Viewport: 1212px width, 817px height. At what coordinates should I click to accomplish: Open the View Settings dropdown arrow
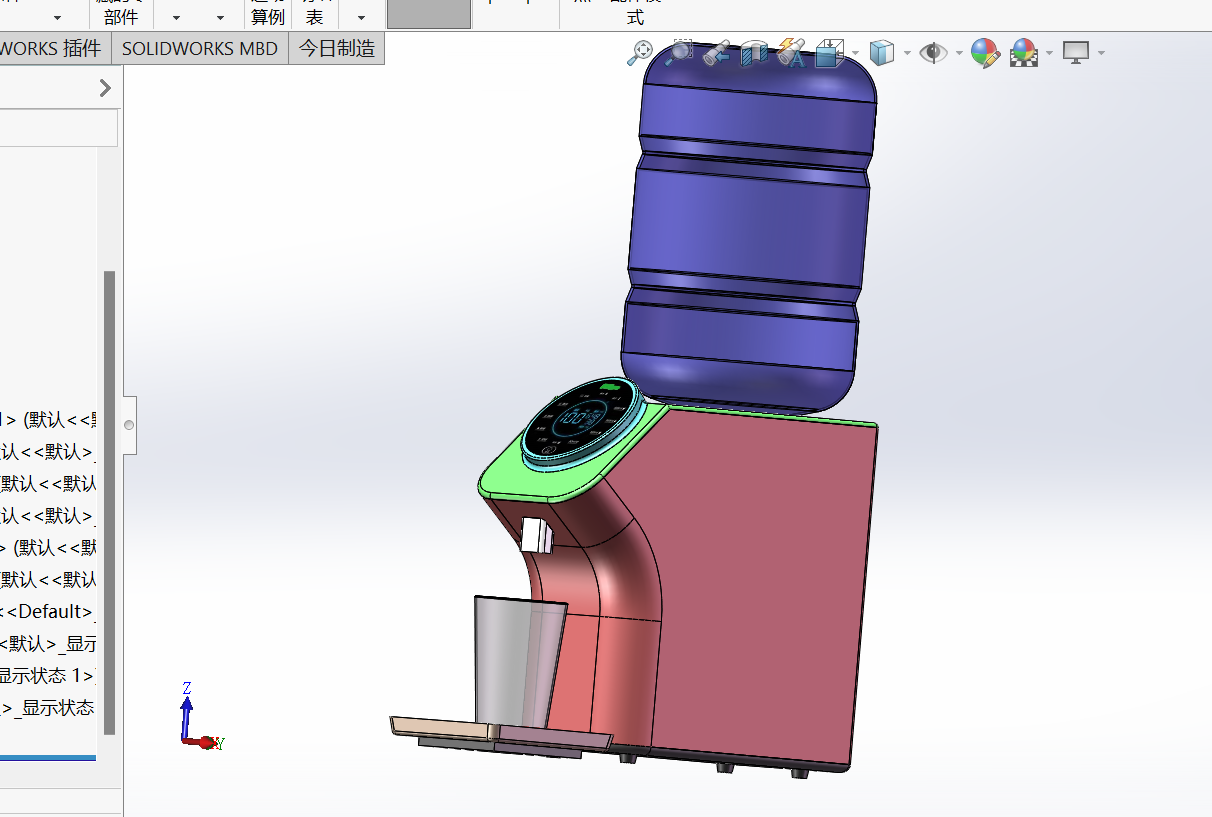point(1101,53)
